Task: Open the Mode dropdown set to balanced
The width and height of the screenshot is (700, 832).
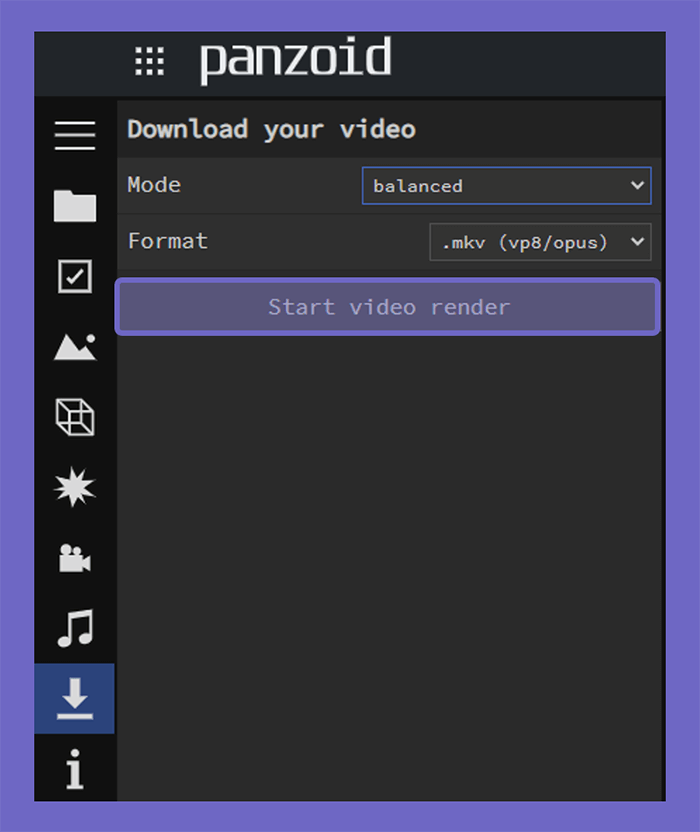Action: (x=506, y=186)
